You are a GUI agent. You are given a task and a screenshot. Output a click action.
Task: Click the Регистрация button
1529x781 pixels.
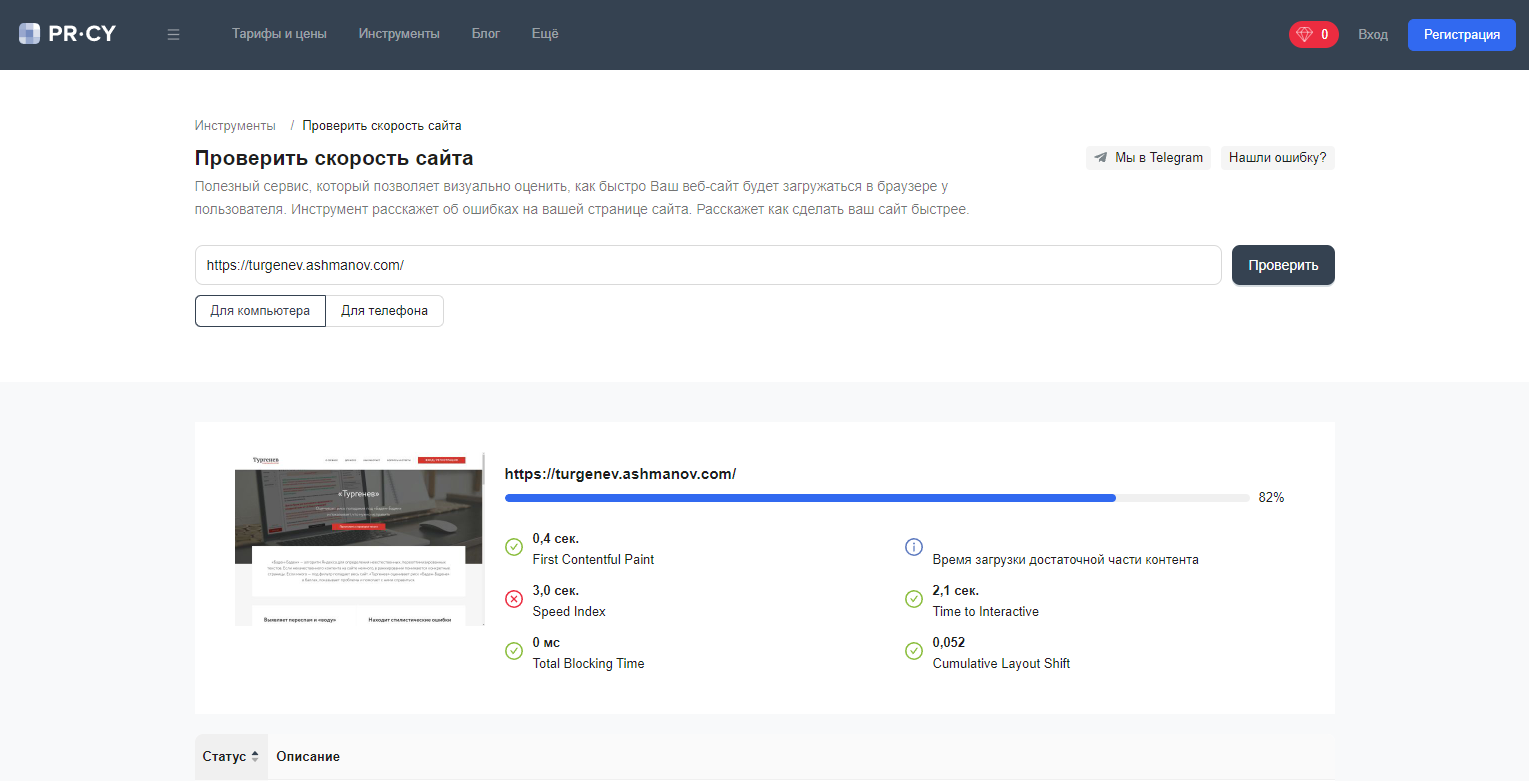(x=1462, y=35)
